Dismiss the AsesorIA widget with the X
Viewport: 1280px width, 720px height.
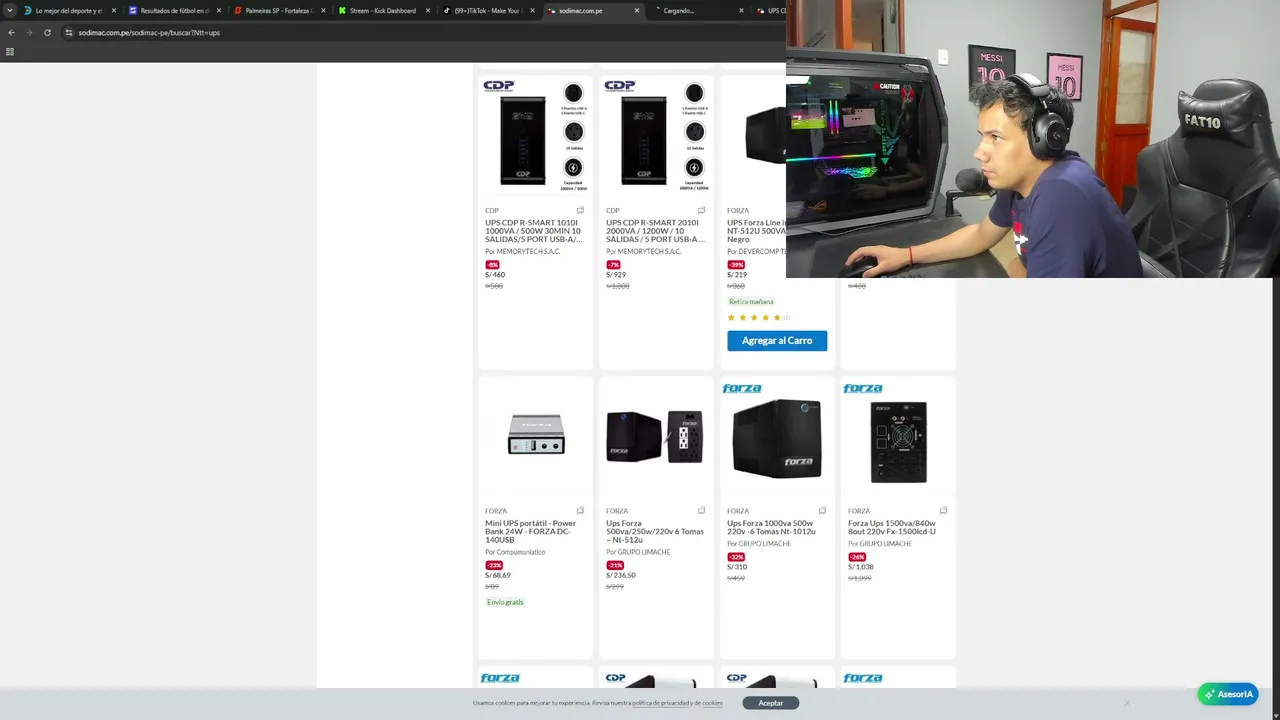(1127, 703)
